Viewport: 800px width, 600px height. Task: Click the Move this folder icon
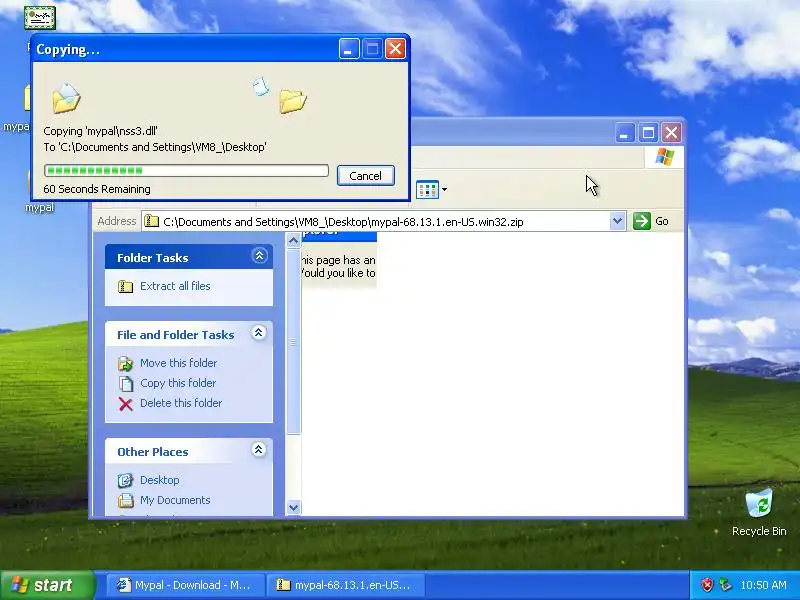126,363
